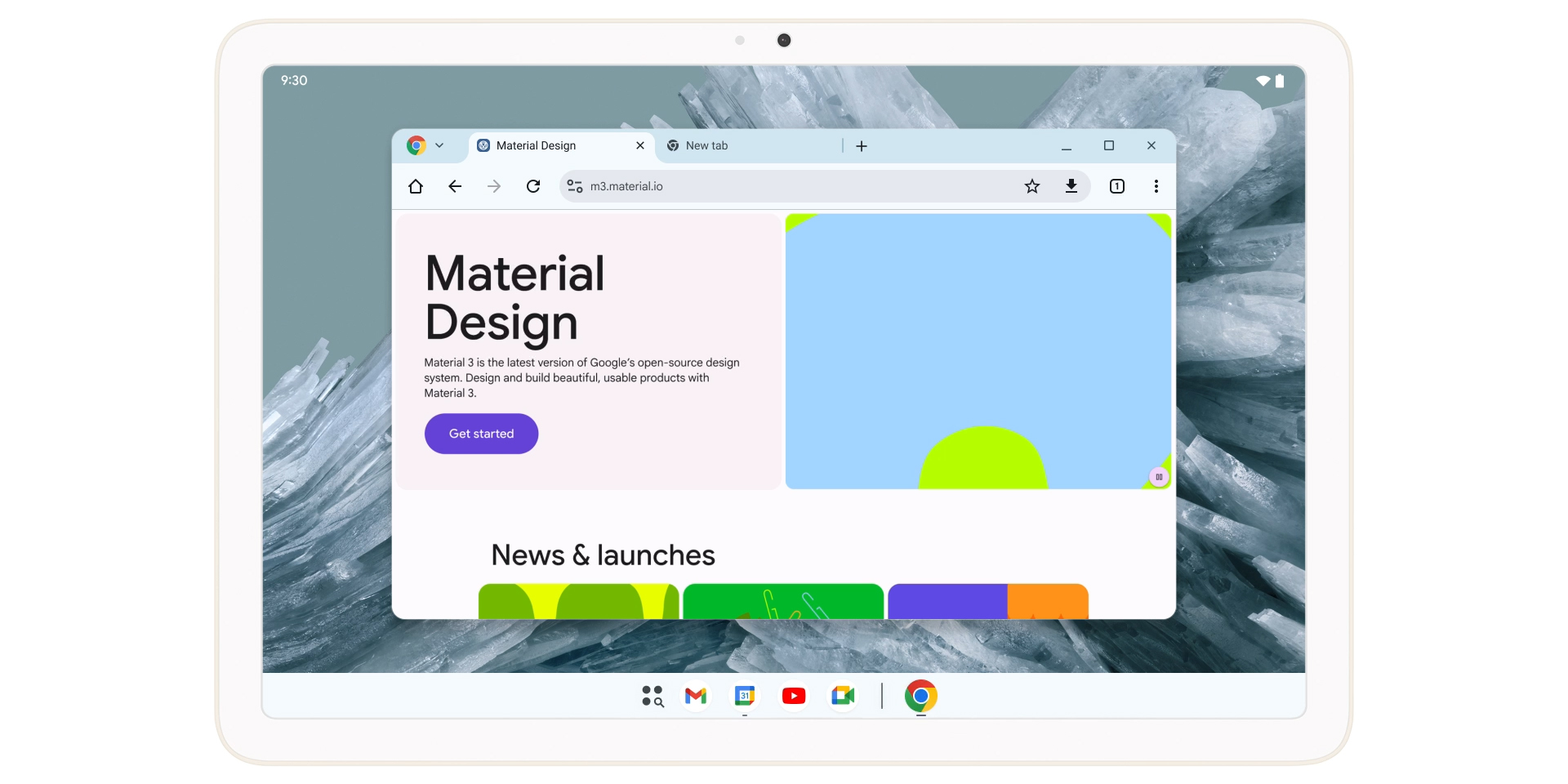
Task: Bookmark this page with the star icon
Action: [1032, 186]
